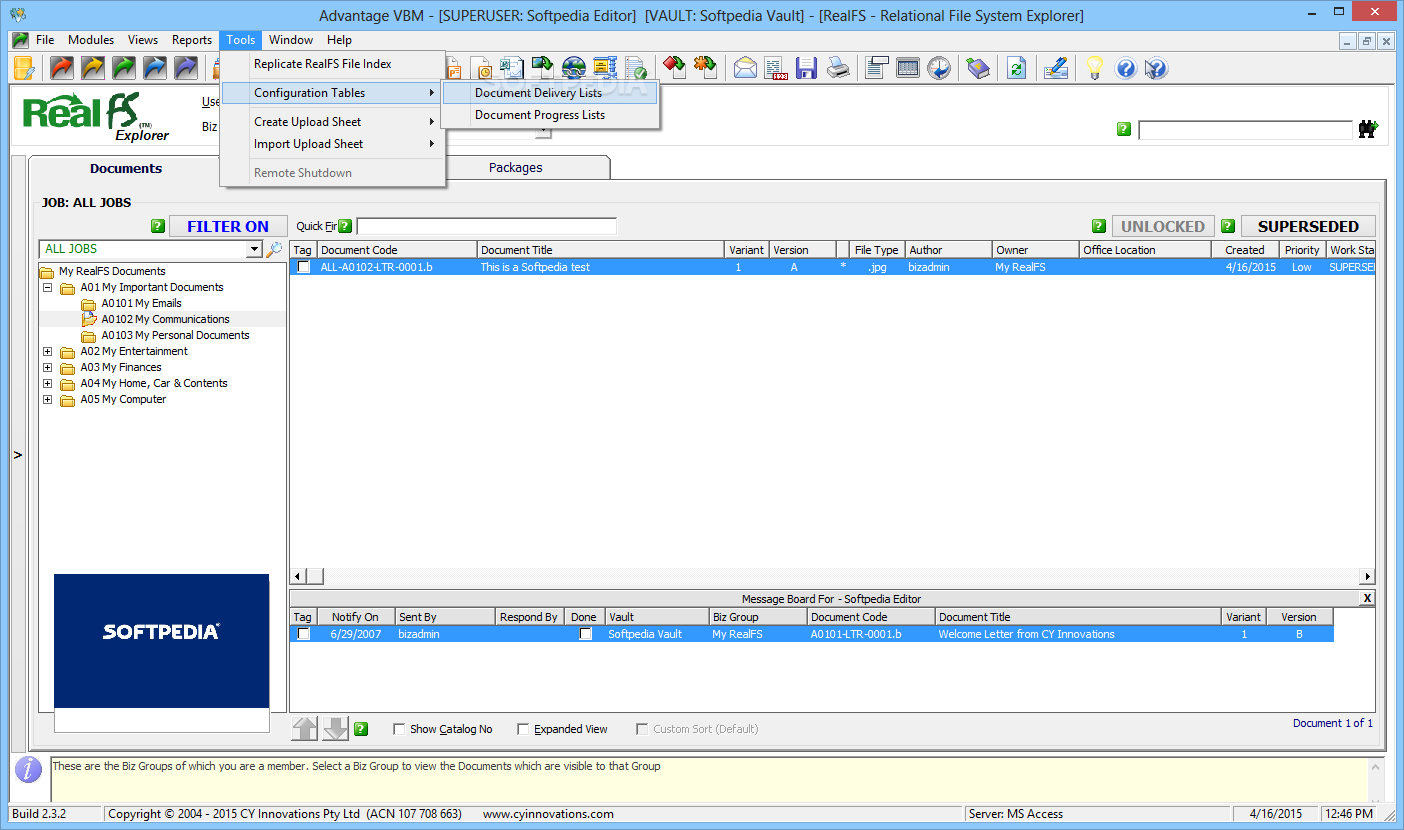Click the floppy disk save icon

point(807,68)
